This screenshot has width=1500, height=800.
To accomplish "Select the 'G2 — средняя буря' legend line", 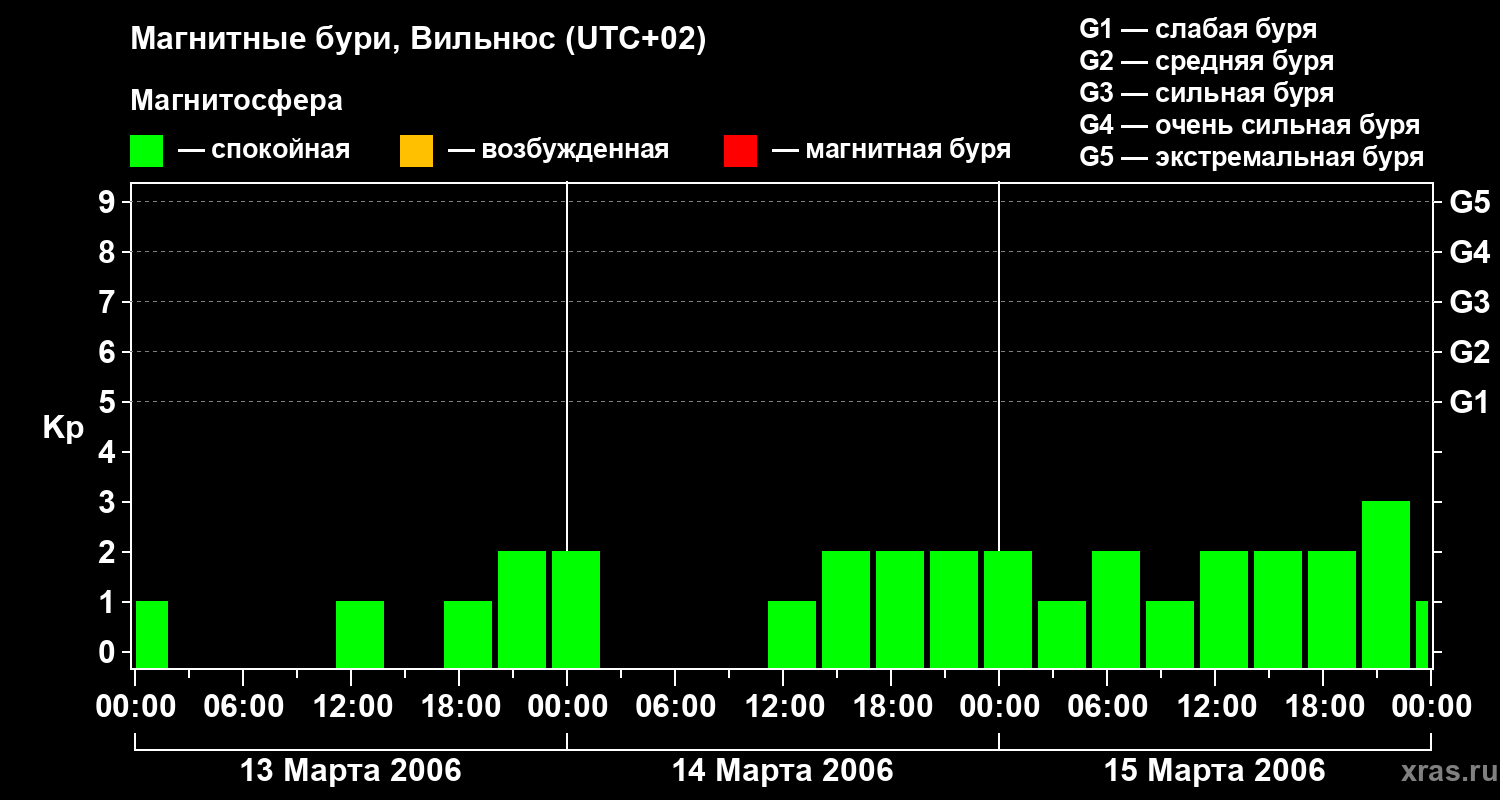I will [x=1207, y=61].
